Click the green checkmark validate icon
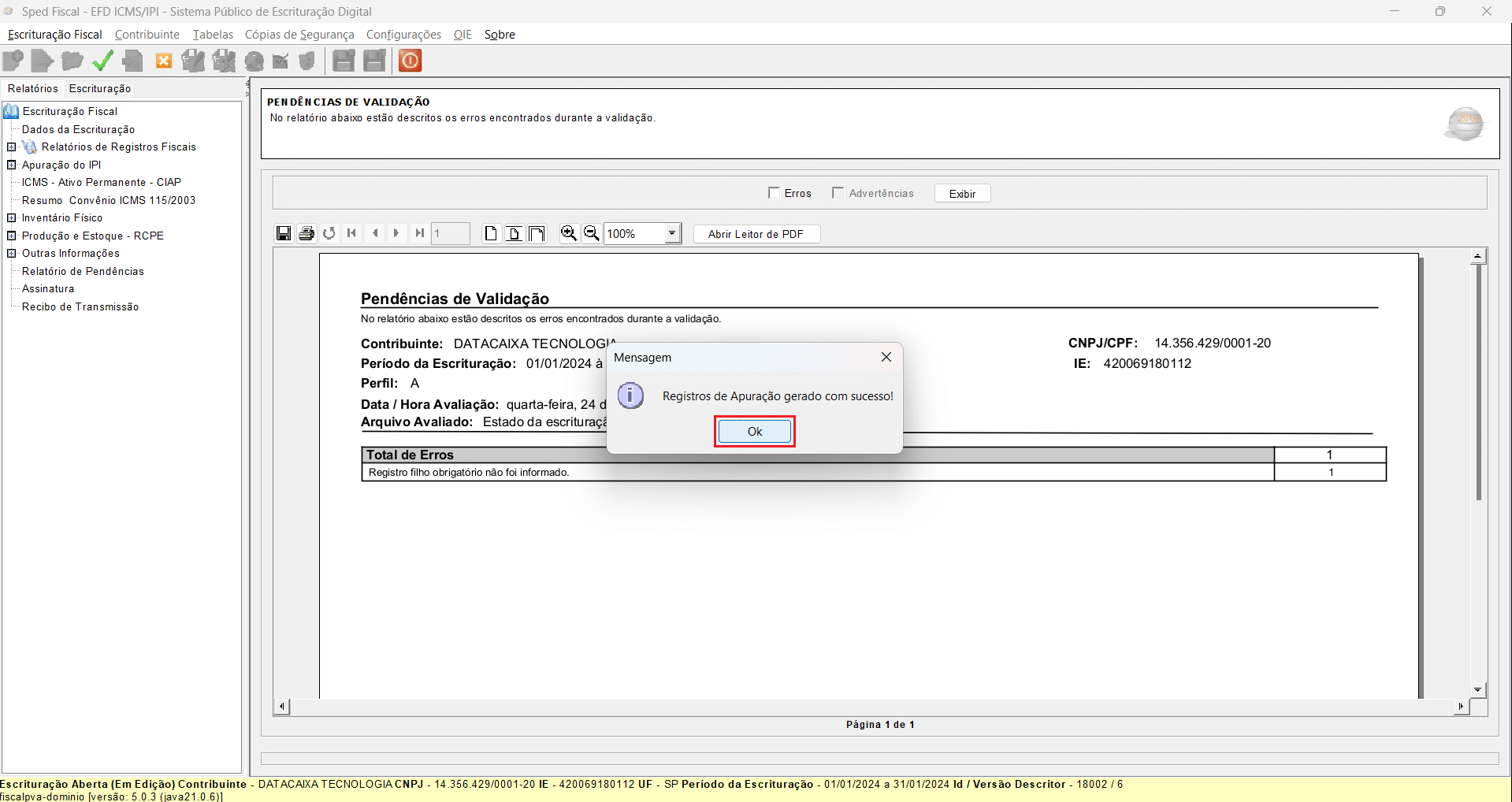This screenshot has height=802, width=1512. [x=102, y=61]
